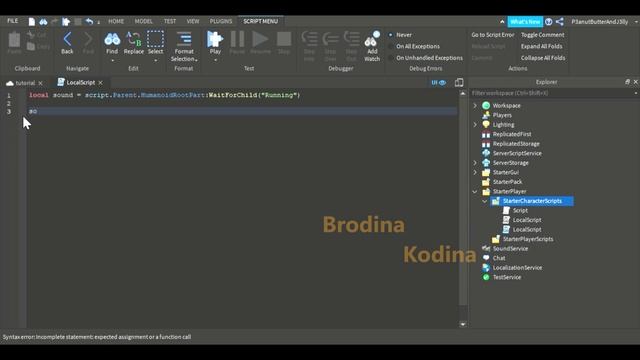Click the Stop test button

coord(284,39)
